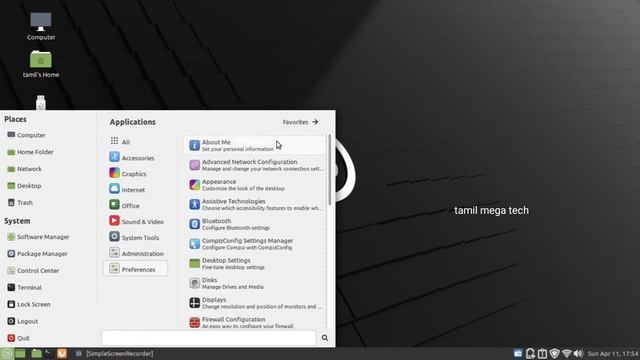This screenshot has height=360, width=640.
Task: Open Advanced Network Configuration icon
Action: tap(195, 165)
